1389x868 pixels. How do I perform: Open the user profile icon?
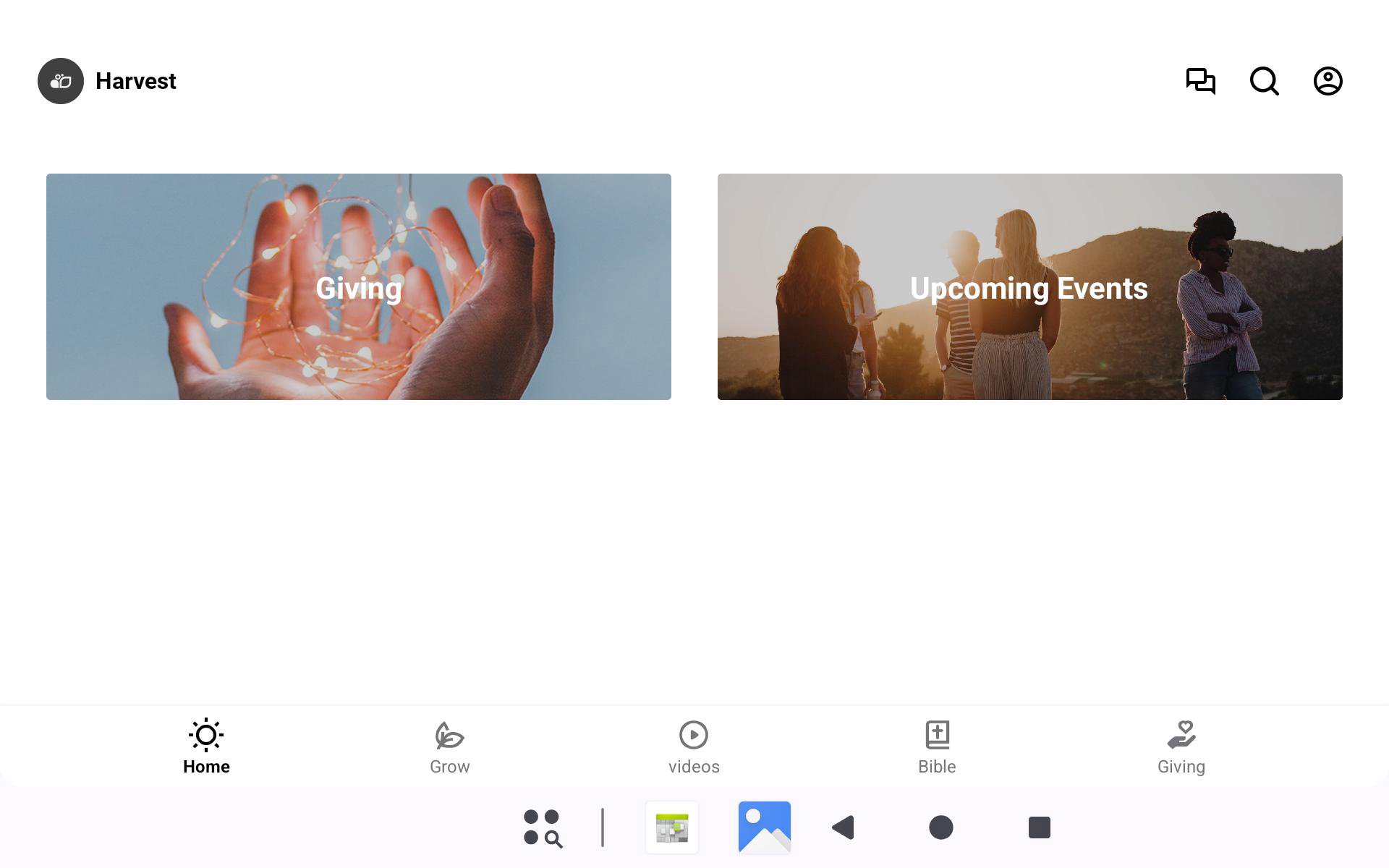pyautogui.click(x=1328, y=81)
